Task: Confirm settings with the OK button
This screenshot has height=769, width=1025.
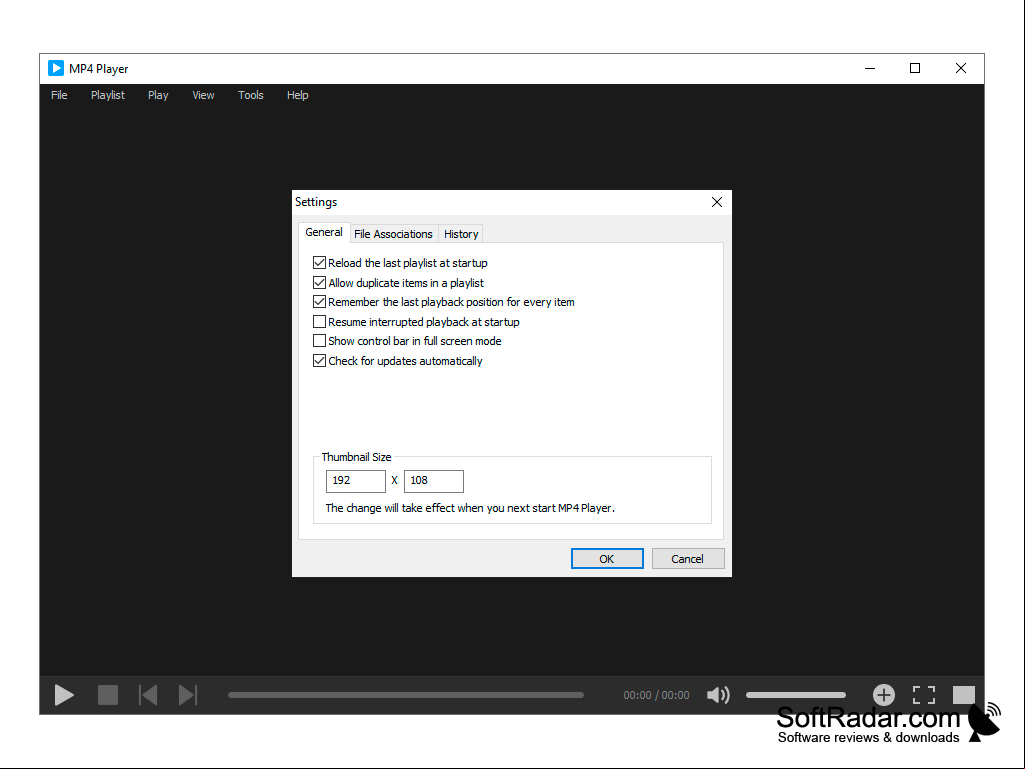Action: pyautogui.click(x=607, y=558)
